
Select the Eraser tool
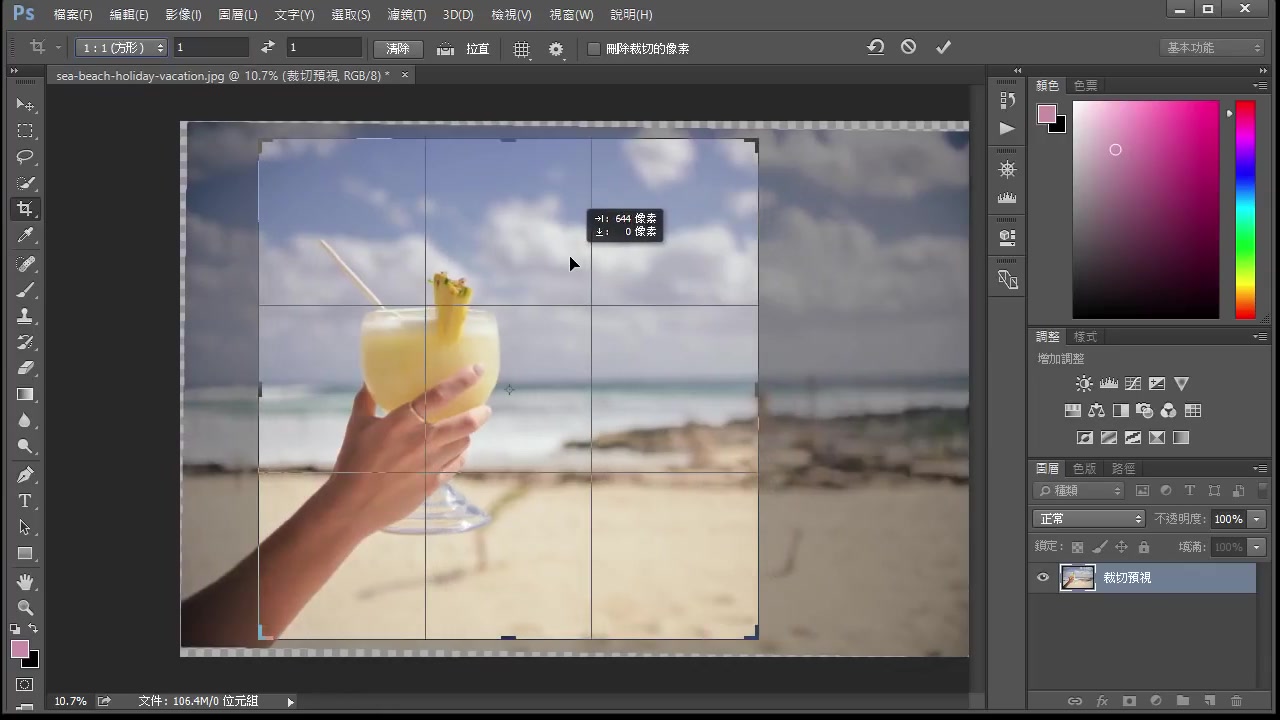[x=26, y=367]
